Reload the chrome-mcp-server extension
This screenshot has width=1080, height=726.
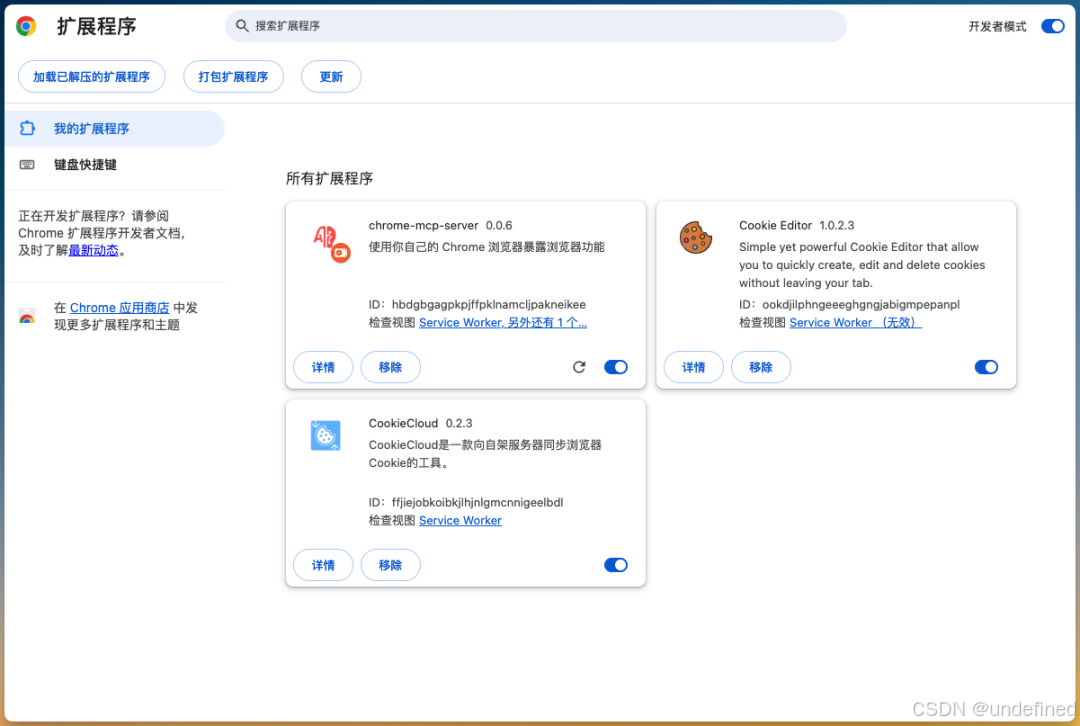coord(579,367)
